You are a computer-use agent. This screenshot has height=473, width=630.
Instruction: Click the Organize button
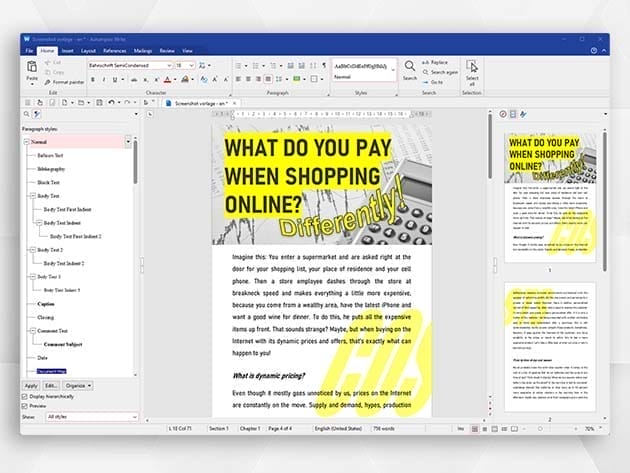(76, 385)
